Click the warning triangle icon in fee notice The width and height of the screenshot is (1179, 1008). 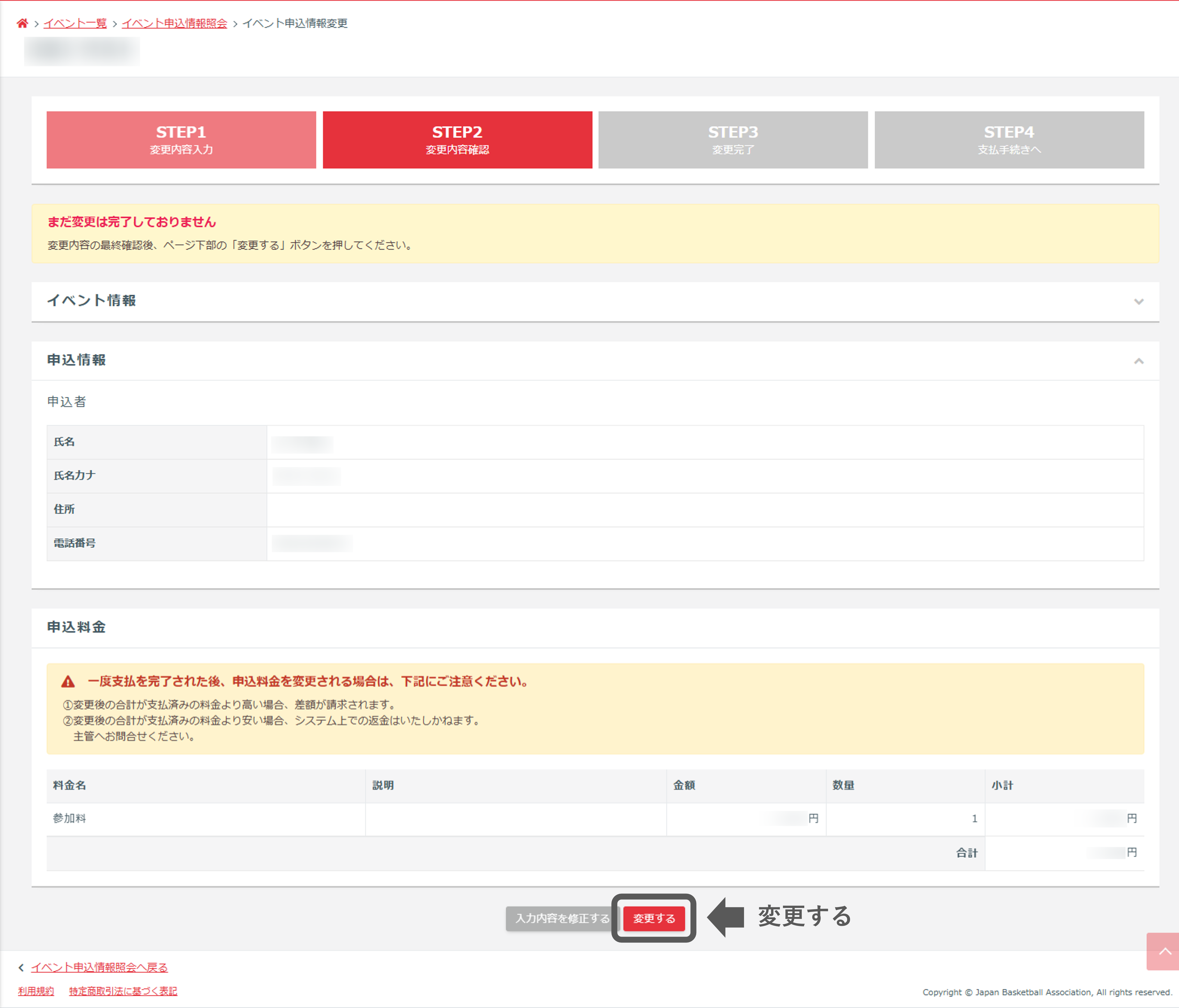pyautogui.click(x=68, y=682)
